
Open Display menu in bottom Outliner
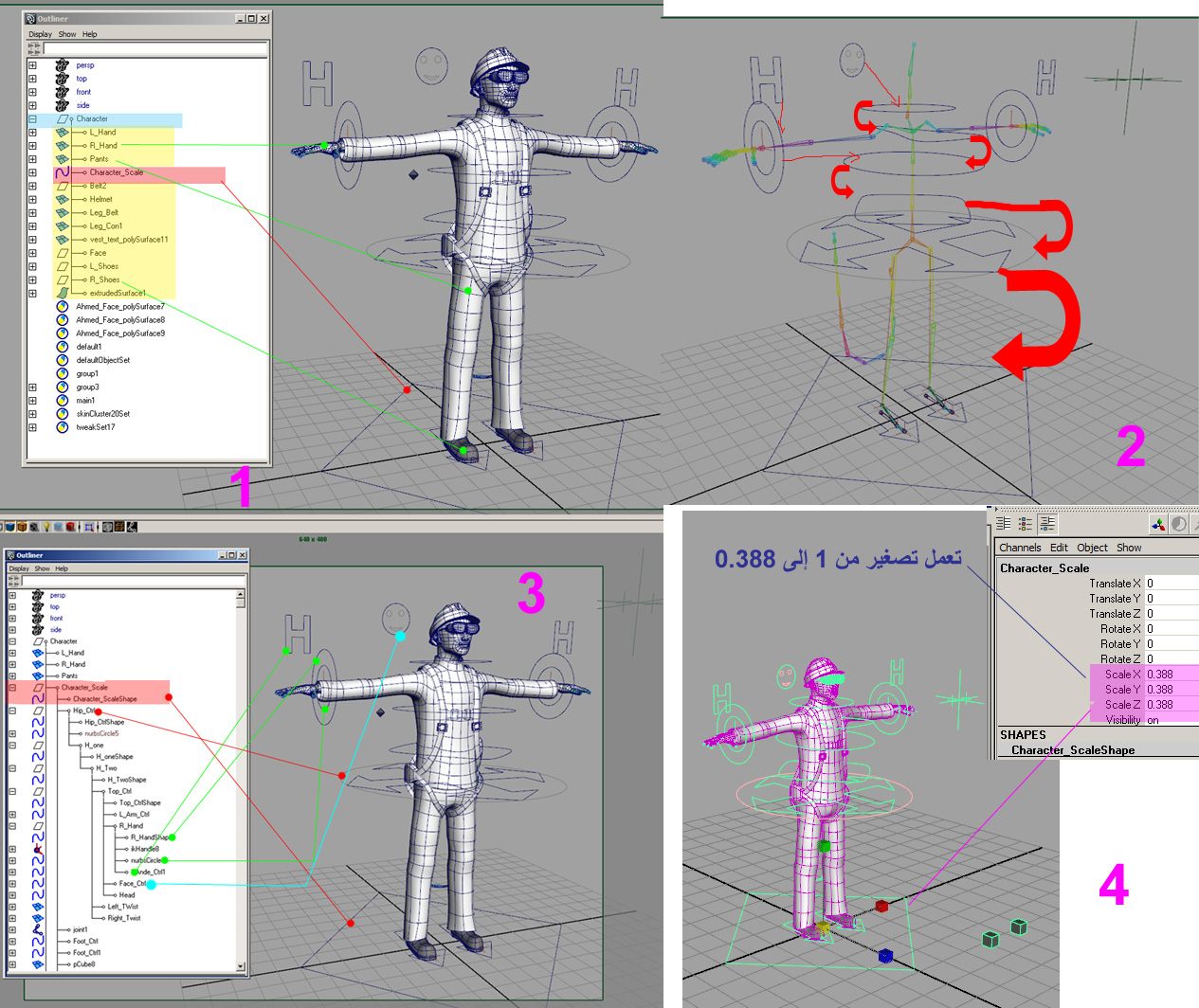(19, 568)
